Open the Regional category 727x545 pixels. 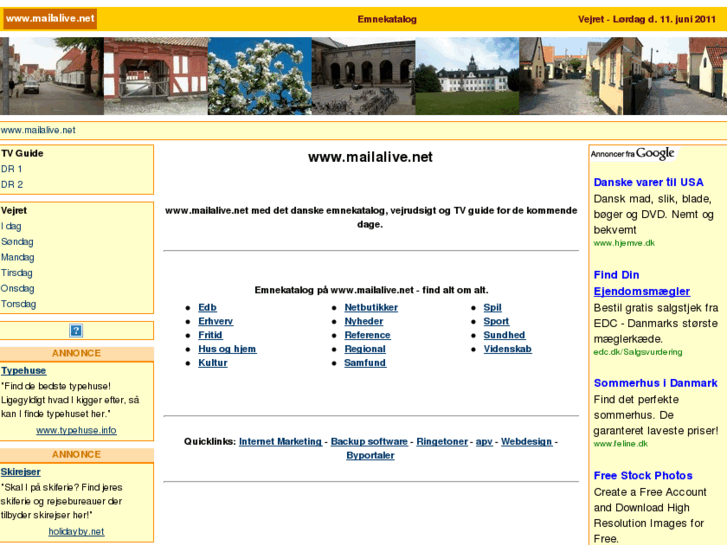pyautogui.click(x=365, y=349)
